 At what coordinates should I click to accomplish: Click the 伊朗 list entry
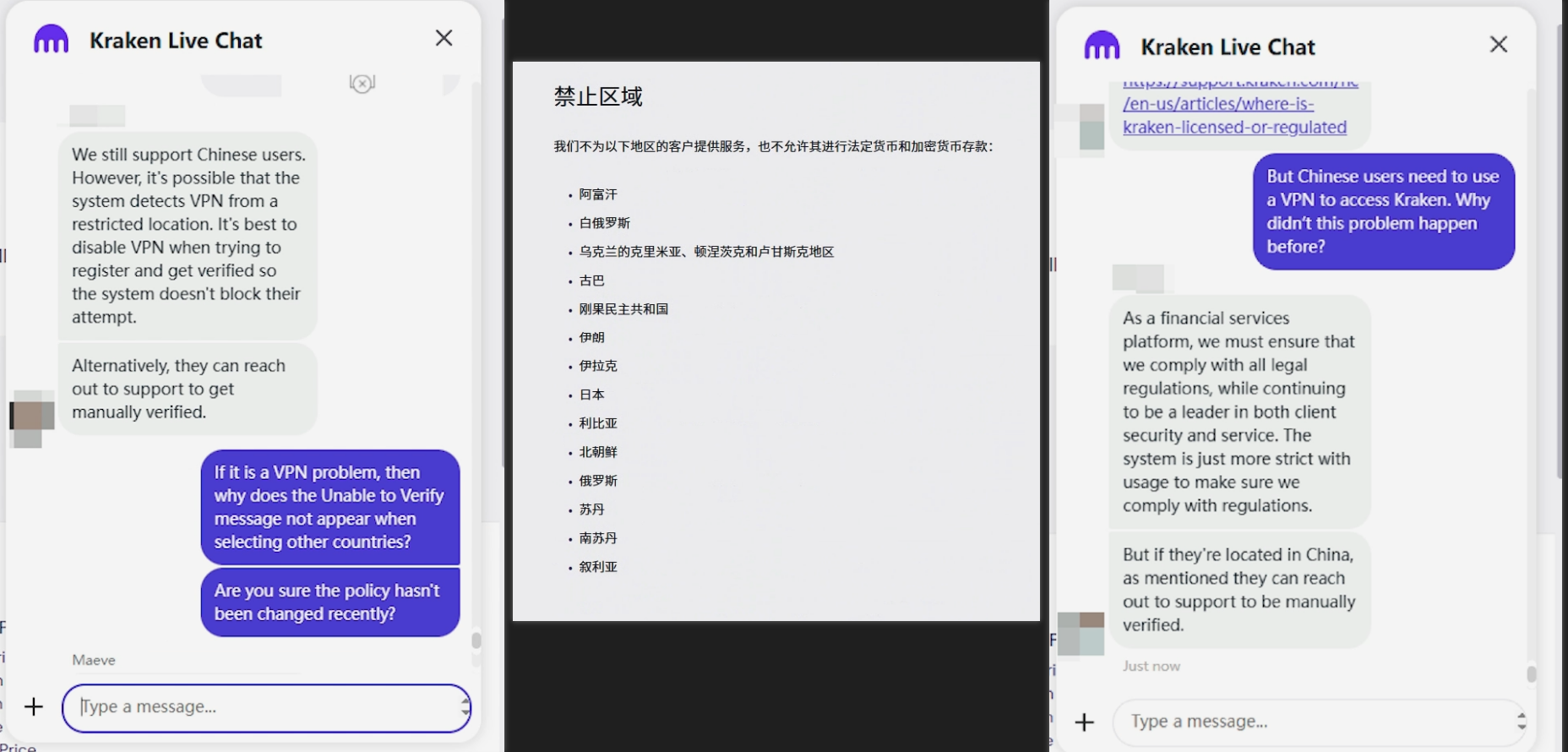(x=591, y=337)
